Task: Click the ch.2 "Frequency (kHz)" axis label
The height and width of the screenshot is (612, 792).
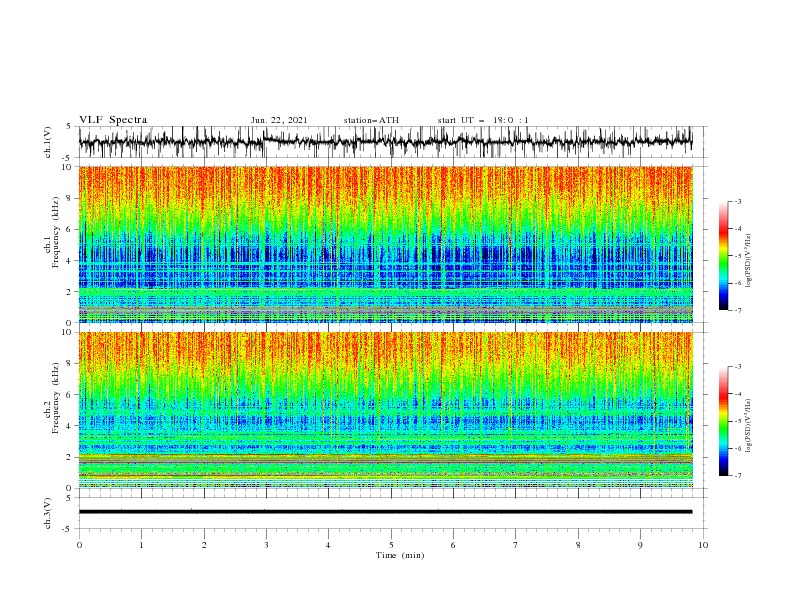Action: tap(55, 398)
